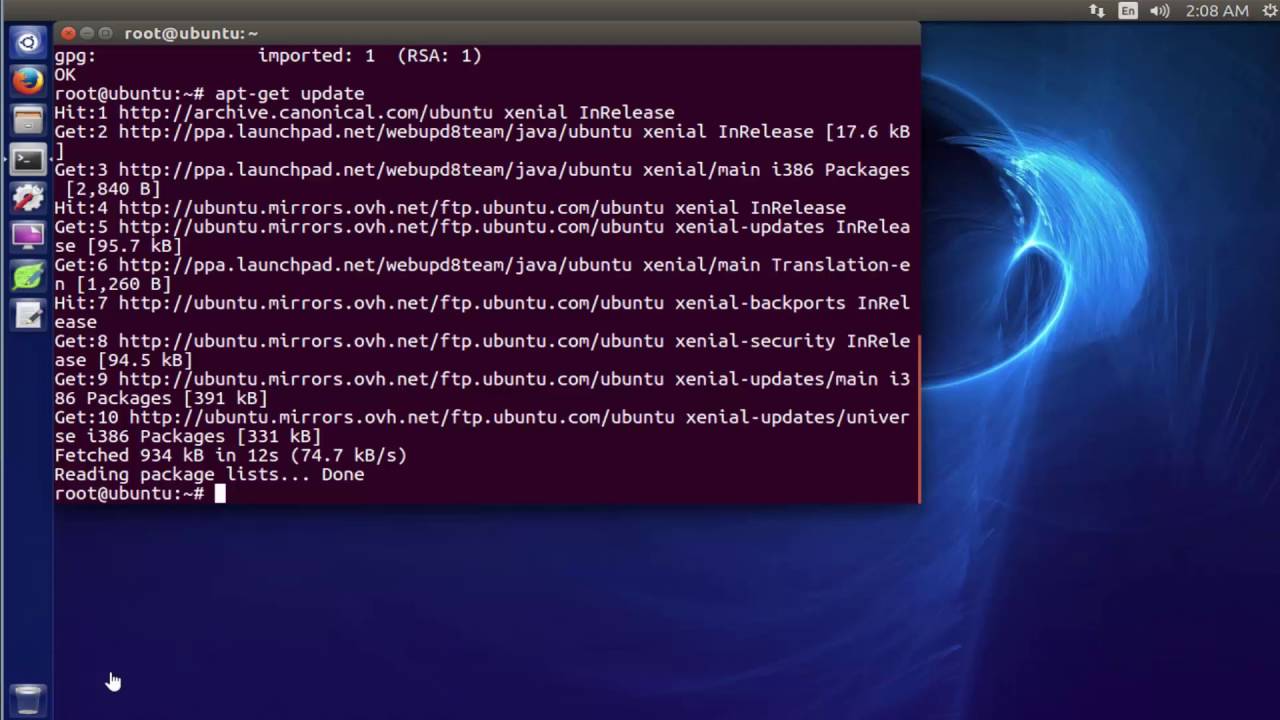1280x720 pixels.
Task: Click the terminal prompt cursor block
Action: (x=220, y=493)
